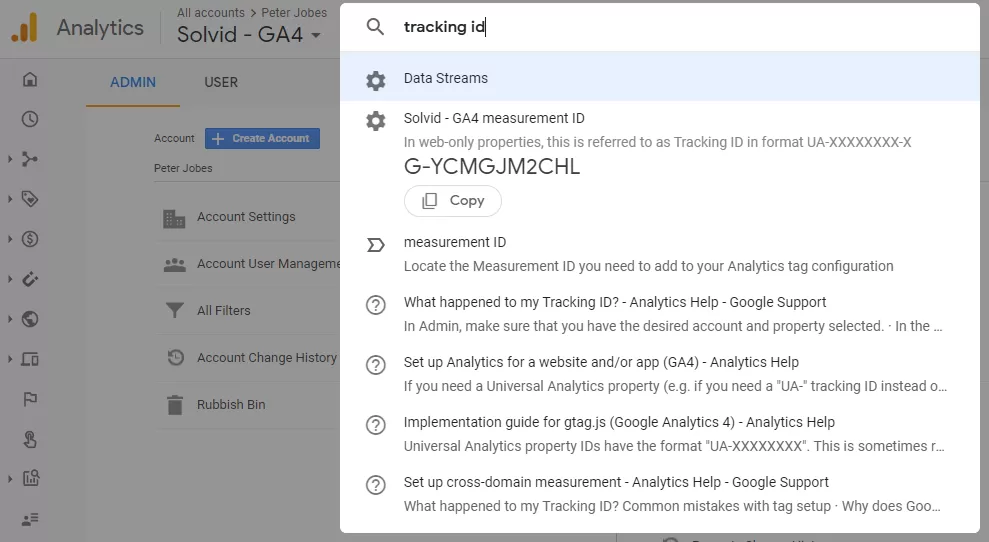Click help icon beside Set up Analytics for a website
The image size is (989, 542).
tap(375, 365)
